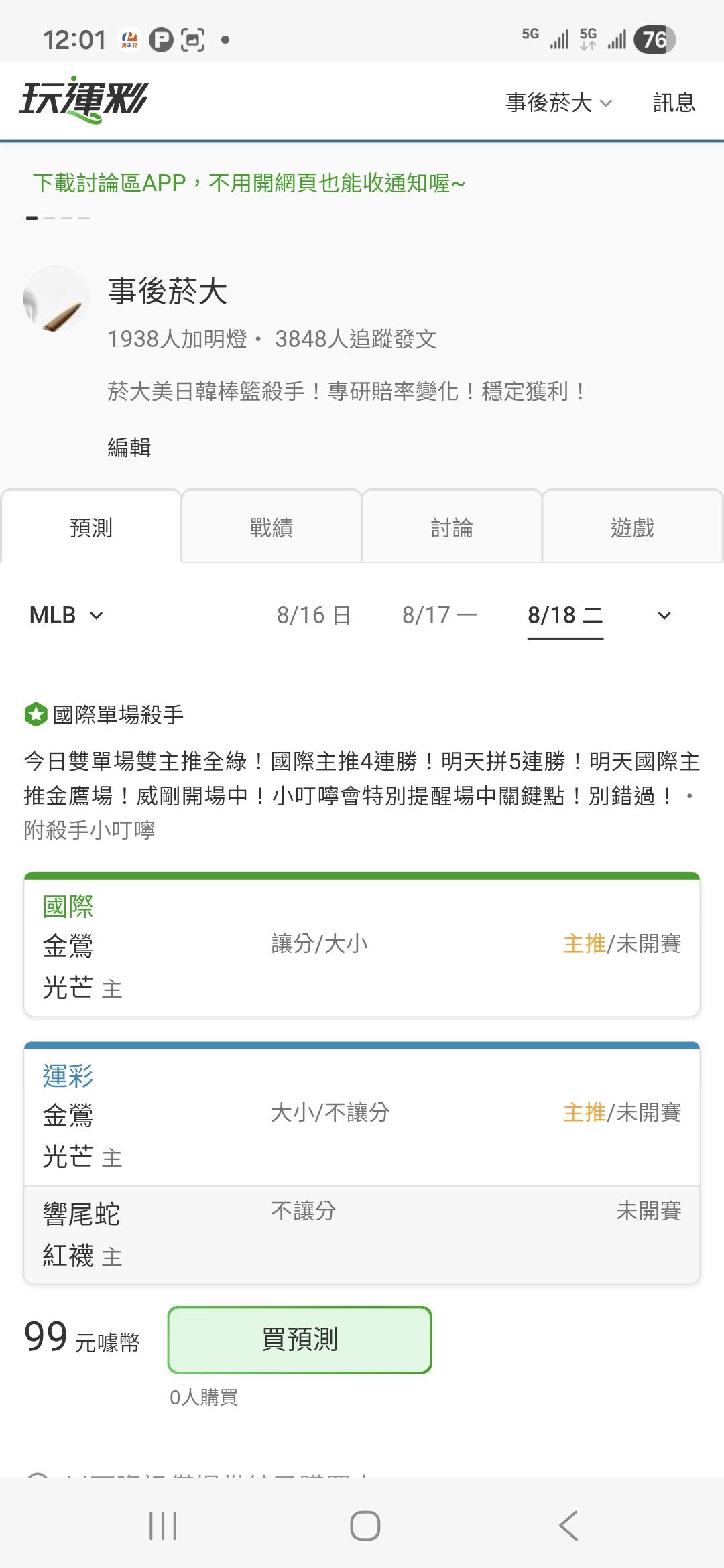This screenshot has height=1568, width=724.
Task: Switch to the 戰績 tab
Action: [x=271, y=527]
